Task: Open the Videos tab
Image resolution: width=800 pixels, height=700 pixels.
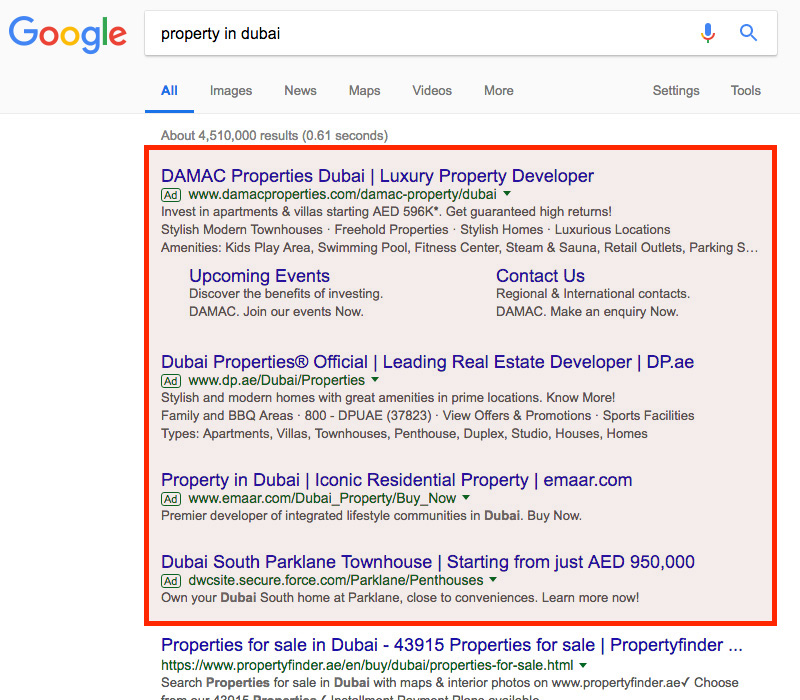Action: pyautogui.click(x=432, y=91)
